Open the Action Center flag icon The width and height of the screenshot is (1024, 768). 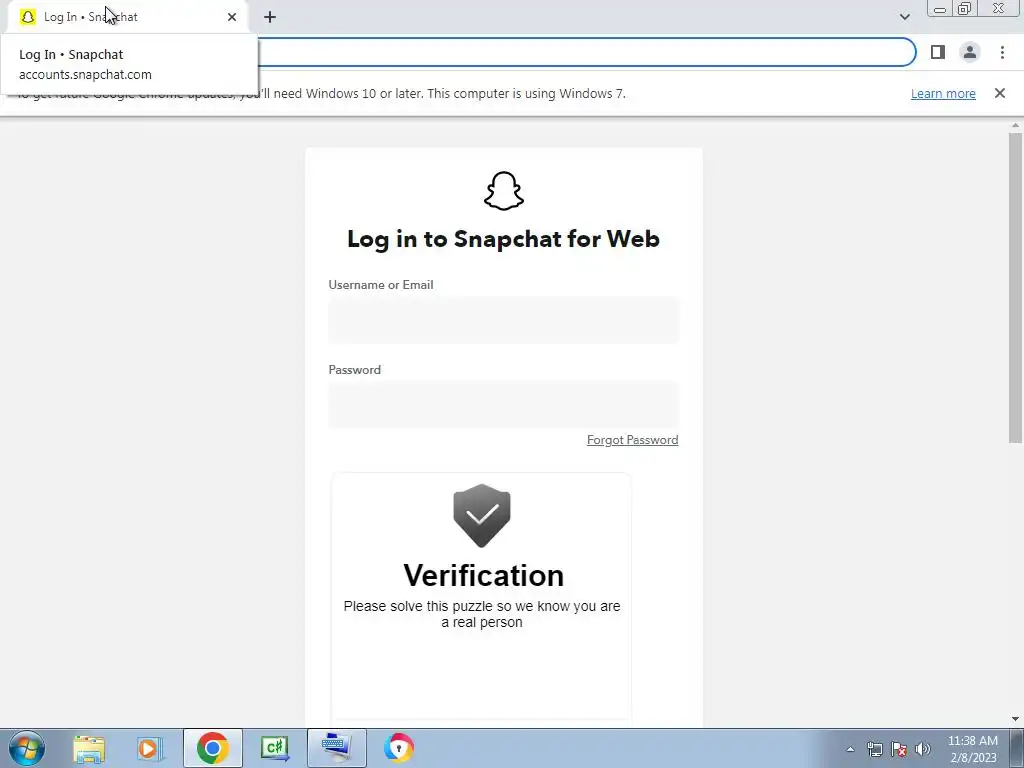click(899, 749)
